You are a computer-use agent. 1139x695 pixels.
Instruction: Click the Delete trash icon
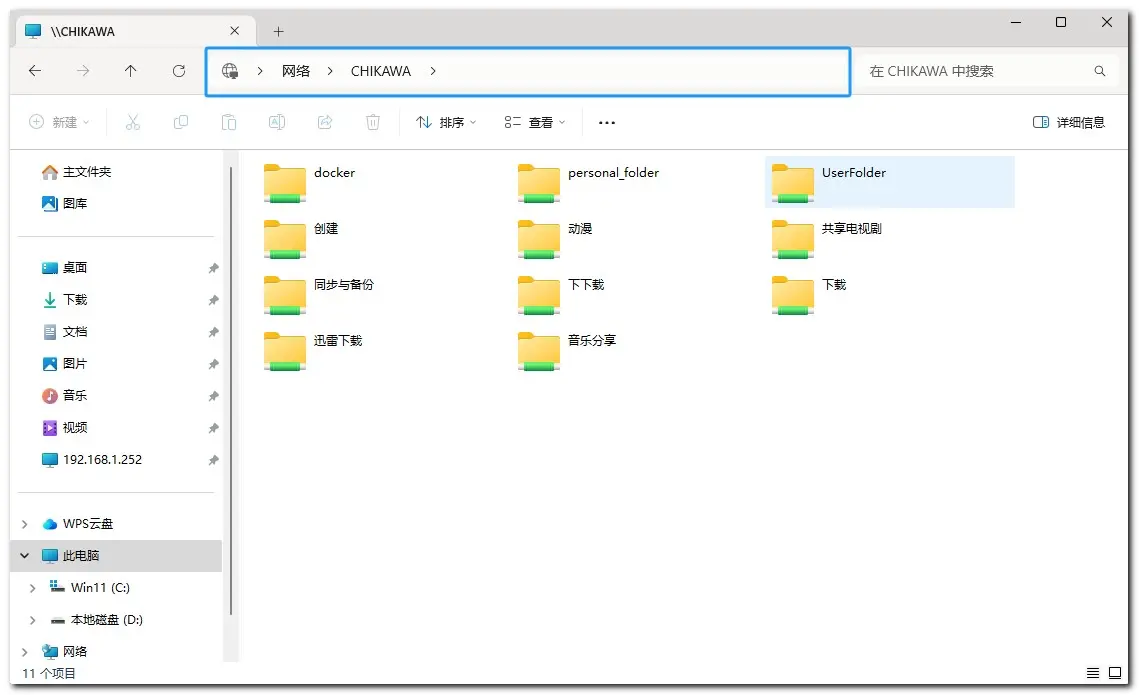click(x=372, y=122)
